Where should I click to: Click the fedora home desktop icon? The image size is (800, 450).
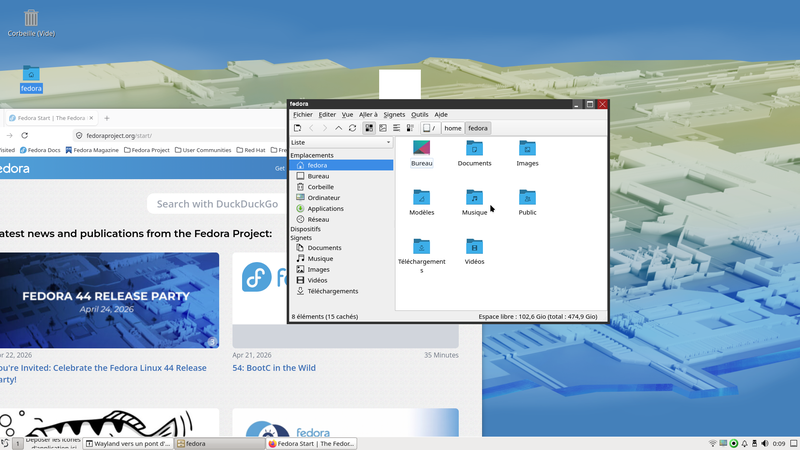pyautogui.click(x=31, y=79)
